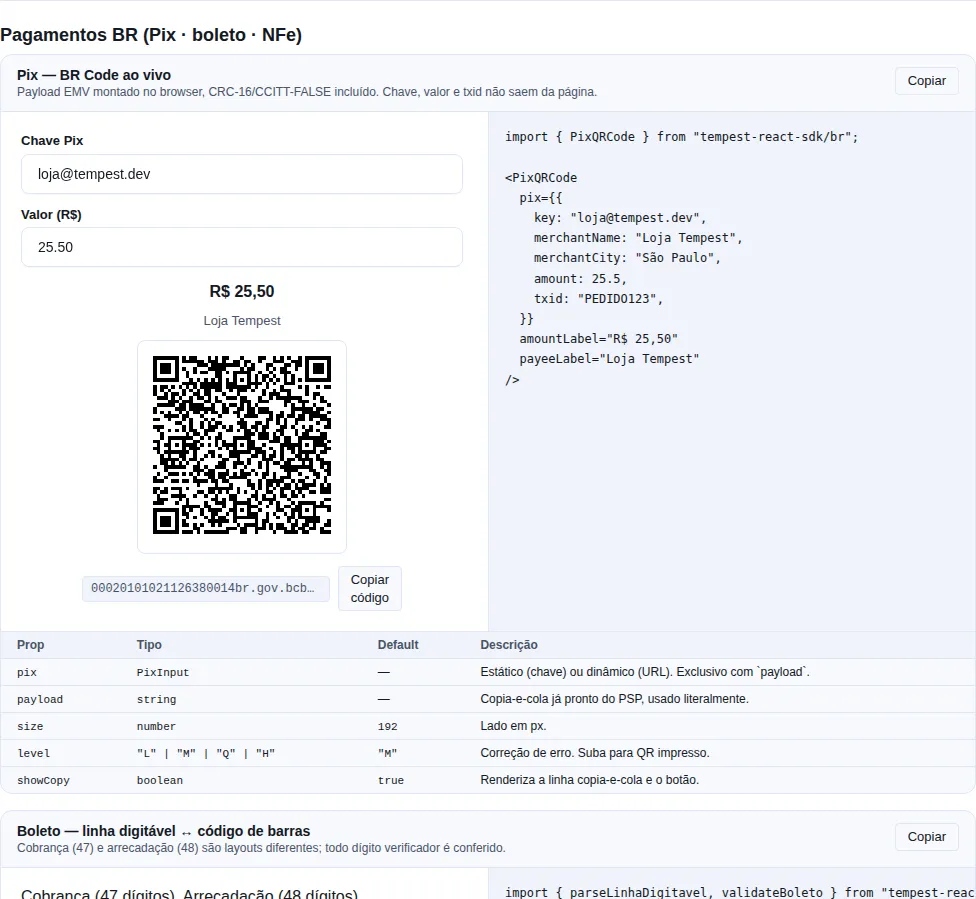Select the BR Code payload text box
976x899 pixels.
click(x=206, y=588)
